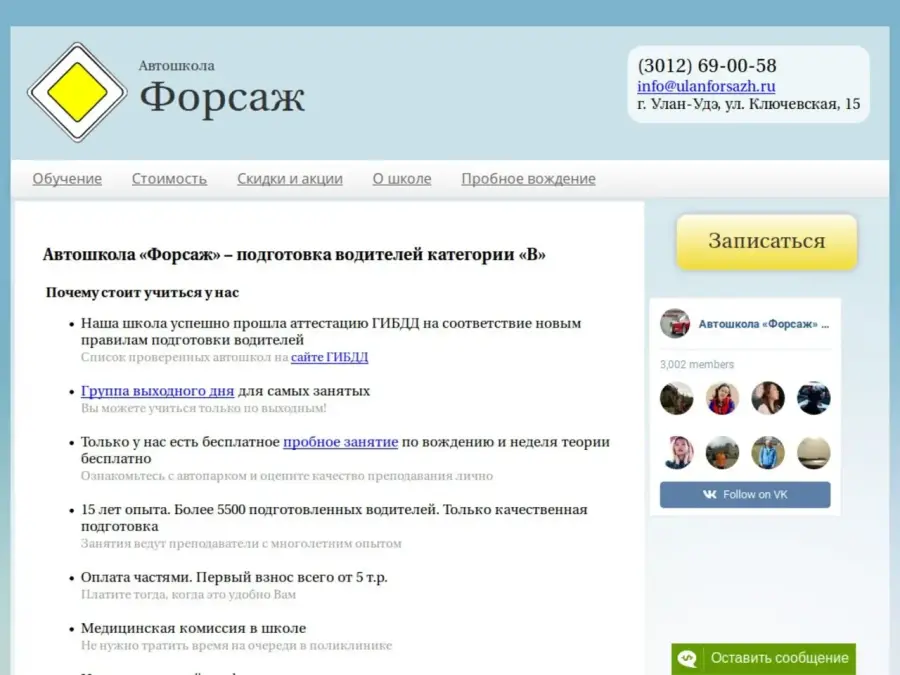Image resolution: width=900 pixels, height=675 pixels.
Task: Go to the Стоимость page
Action: coord(169,179)
